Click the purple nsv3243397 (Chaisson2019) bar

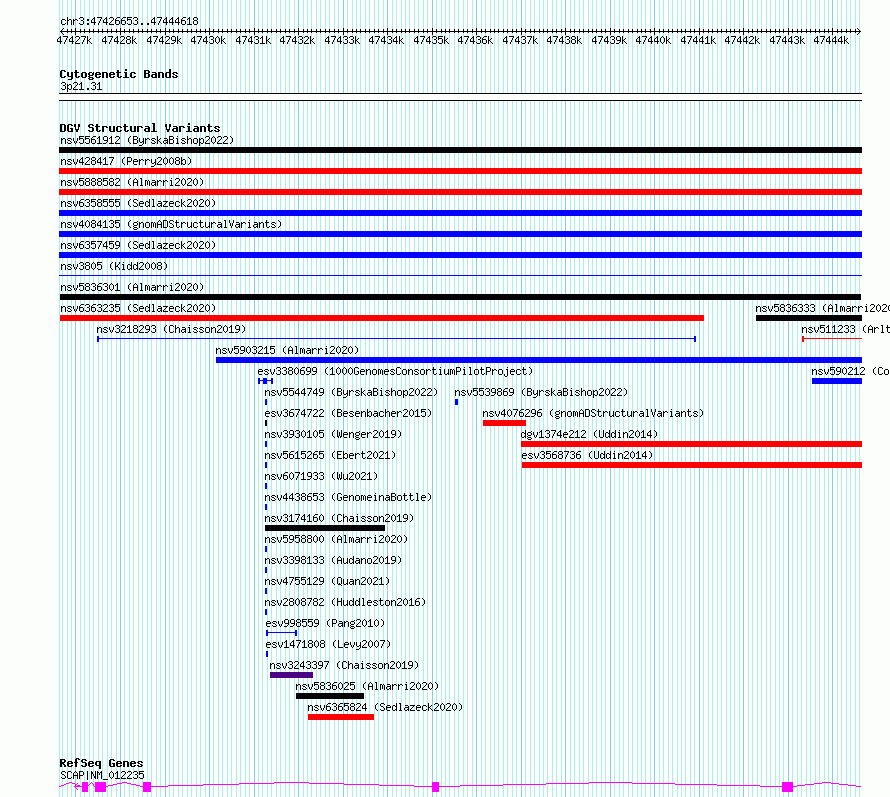click(x=291, y=675)
